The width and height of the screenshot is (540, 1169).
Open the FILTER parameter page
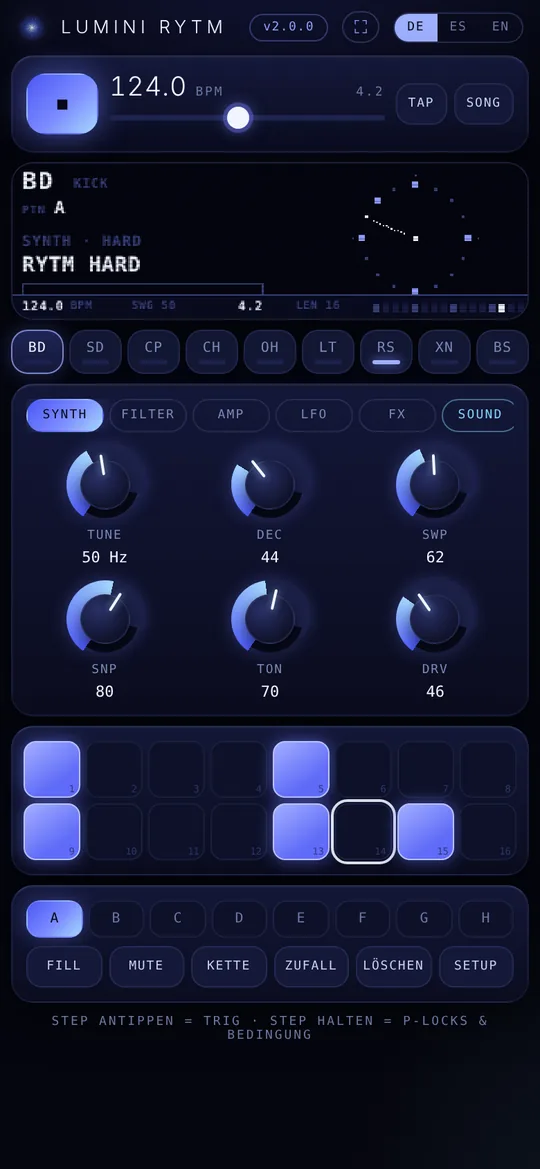tap(148, 415)
